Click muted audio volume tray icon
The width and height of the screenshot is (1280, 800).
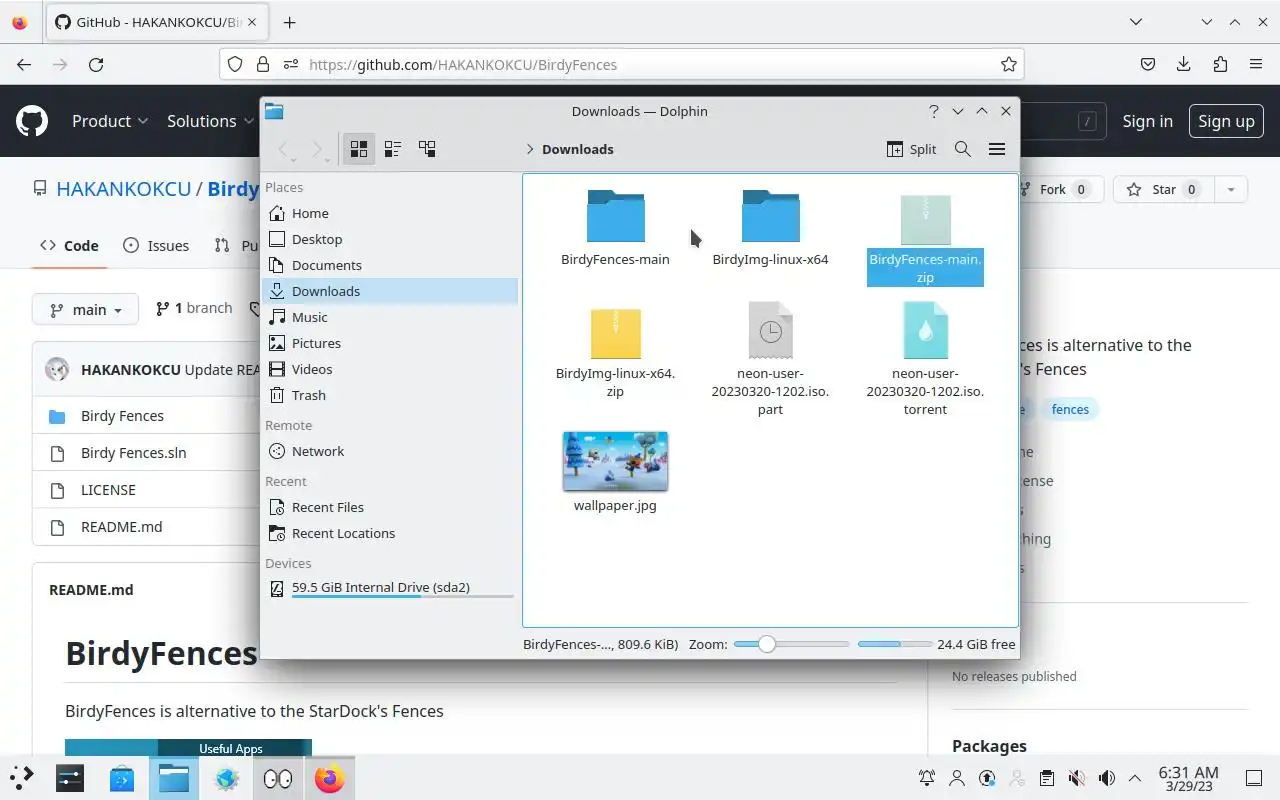(x=1076, y=778)
